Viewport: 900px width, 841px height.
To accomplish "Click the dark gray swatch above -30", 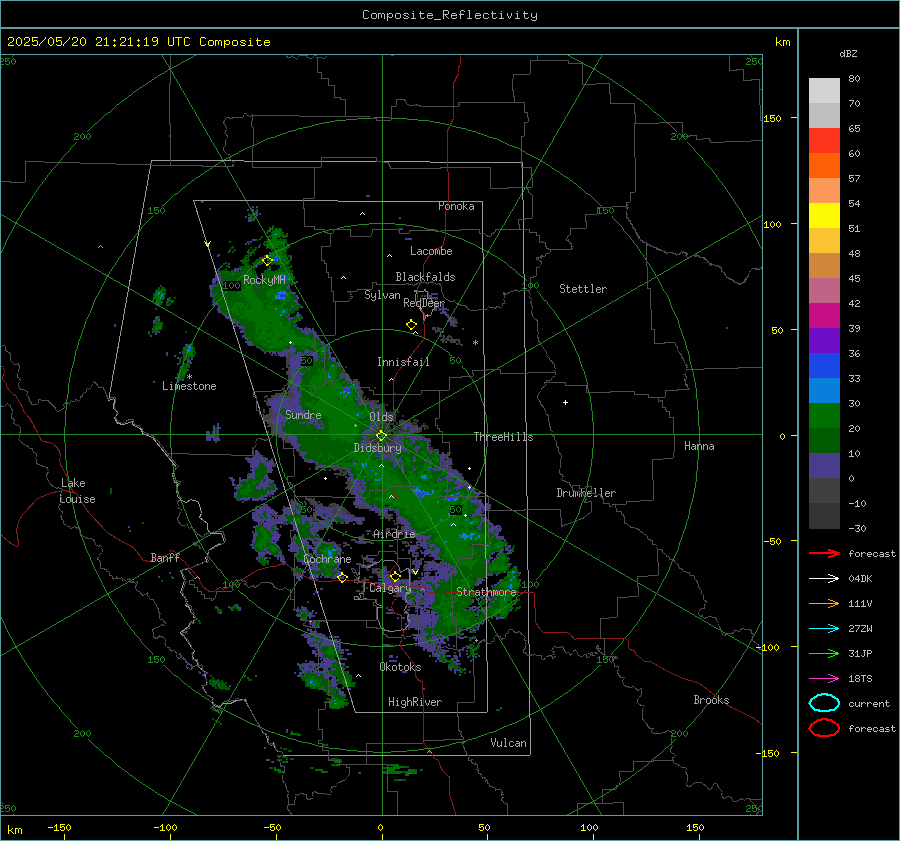I will pyautogui.click(x=824, y=516).
